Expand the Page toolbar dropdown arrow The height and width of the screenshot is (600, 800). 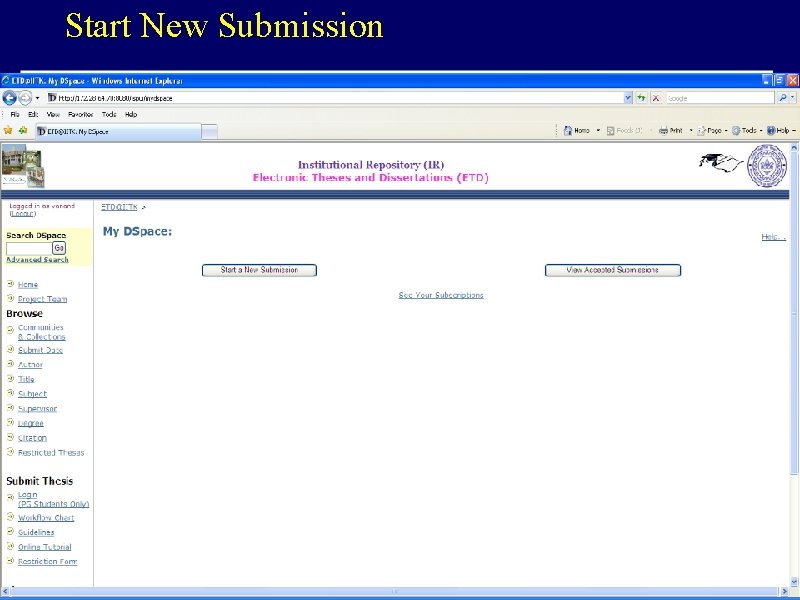(x=725, y=130)
